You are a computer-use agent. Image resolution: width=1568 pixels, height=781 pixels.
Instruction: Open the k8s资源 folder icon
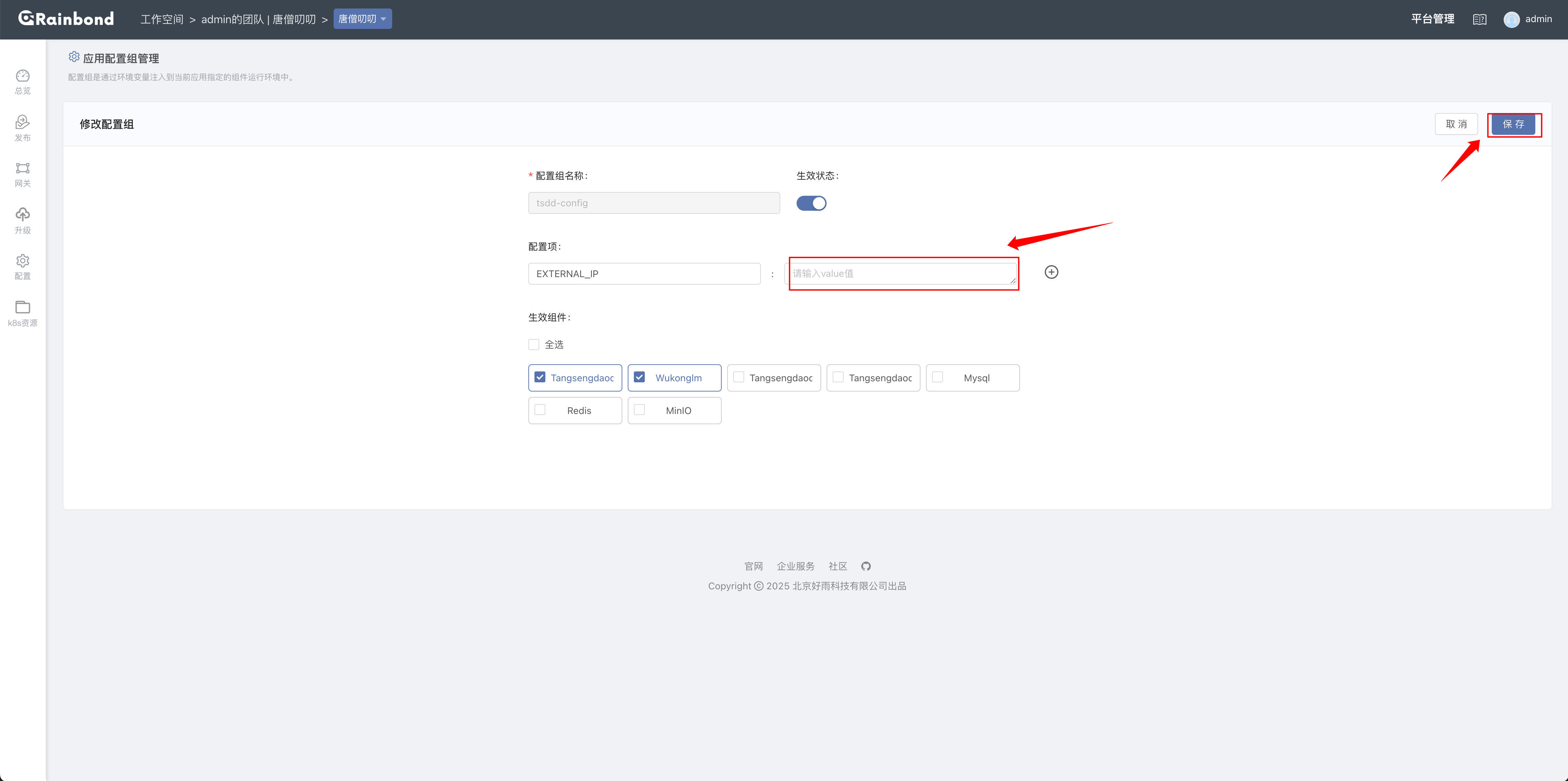tap(22, 307)
